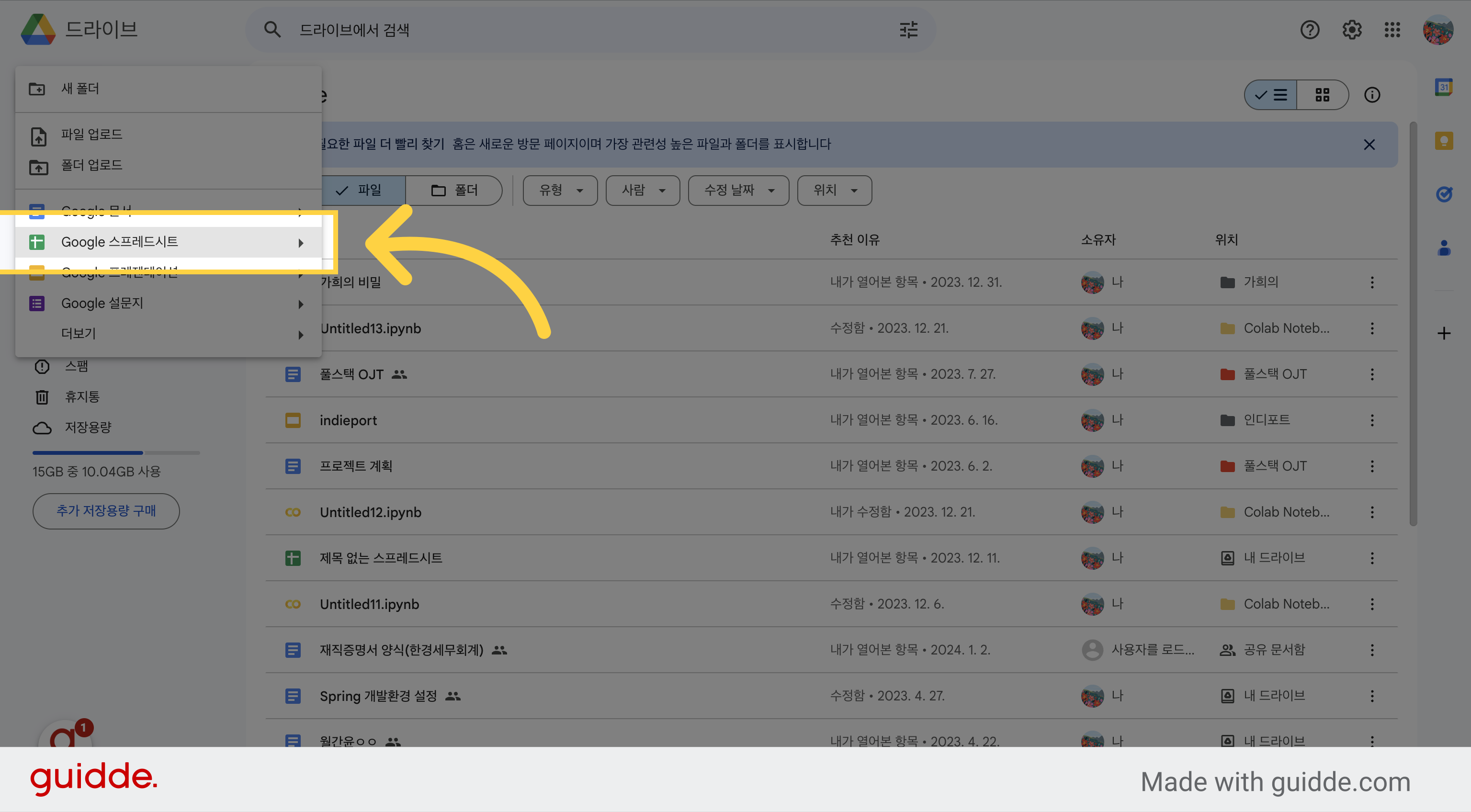Image resolution: width=1471 pixels, height=812 pixels.
Task: Open the settings gear icon
Action: (1352, 30)
